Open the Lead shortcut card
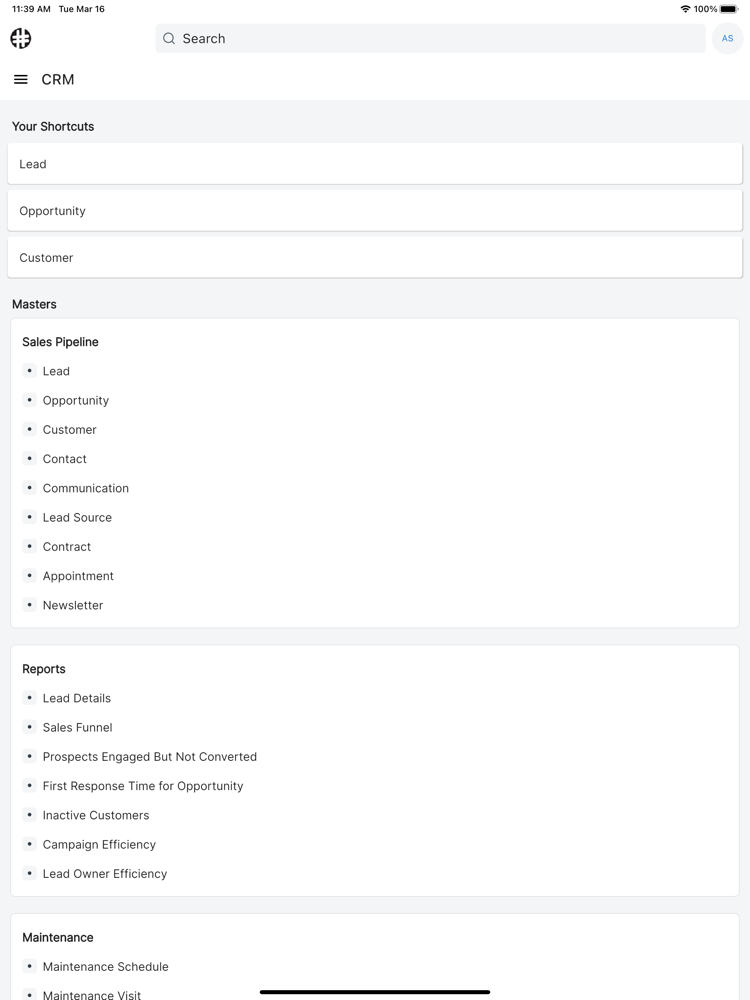The height and width of the screenshot is (1000, 750). [375, 164]
